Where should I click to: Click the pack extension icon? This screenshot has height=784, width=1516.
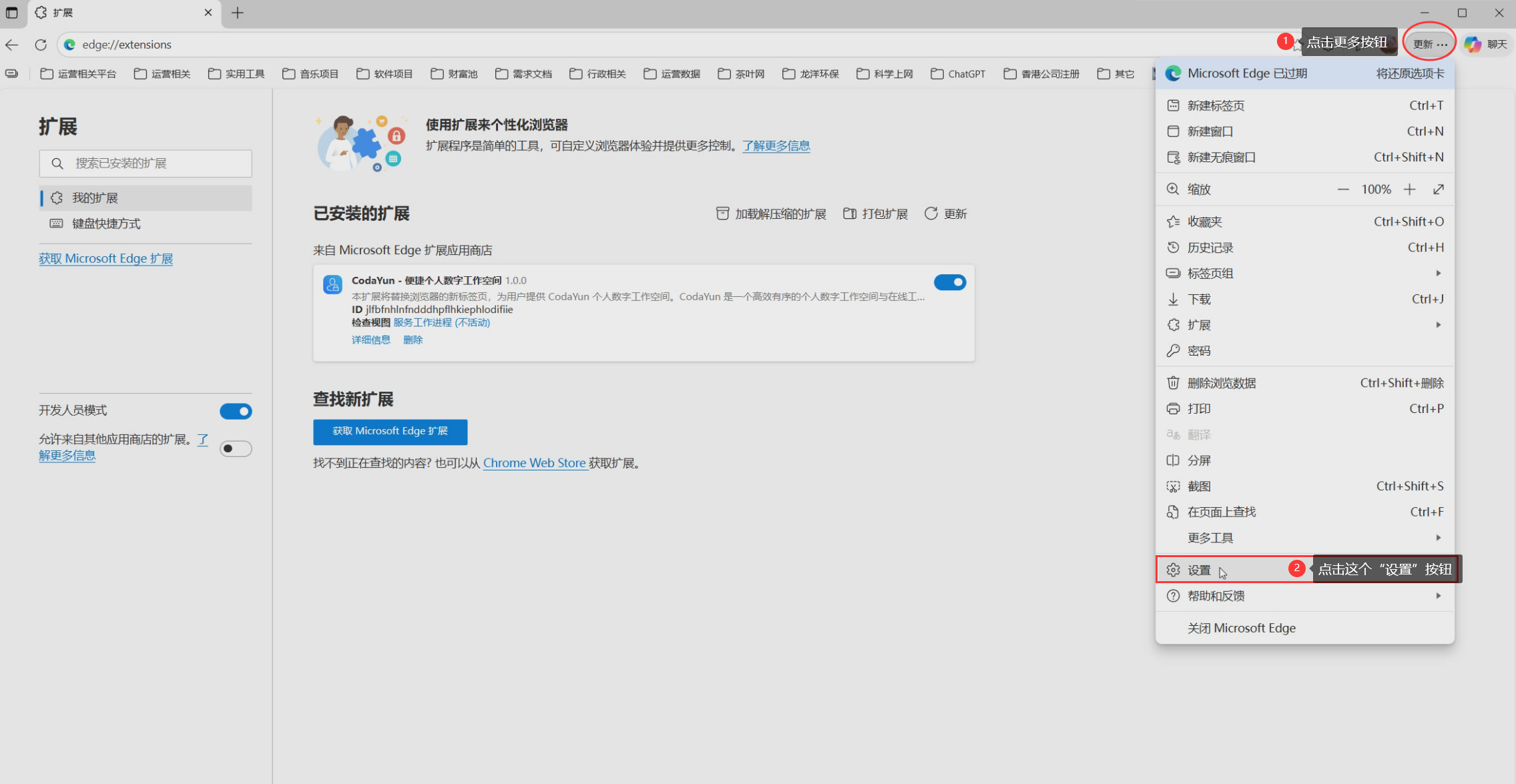(x=849, y=214)
